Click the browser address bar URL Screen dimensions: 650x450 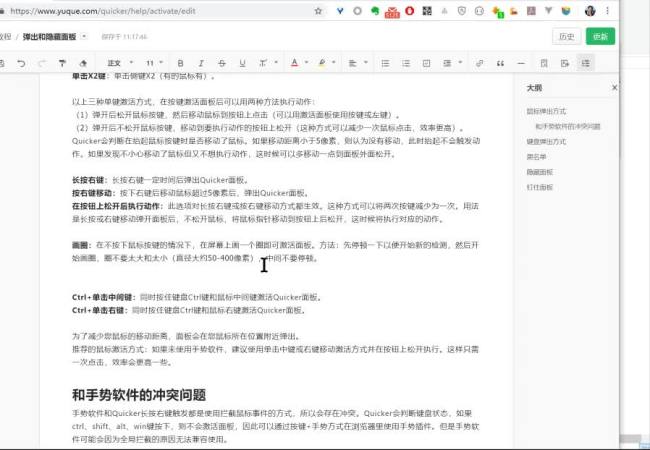103,11
